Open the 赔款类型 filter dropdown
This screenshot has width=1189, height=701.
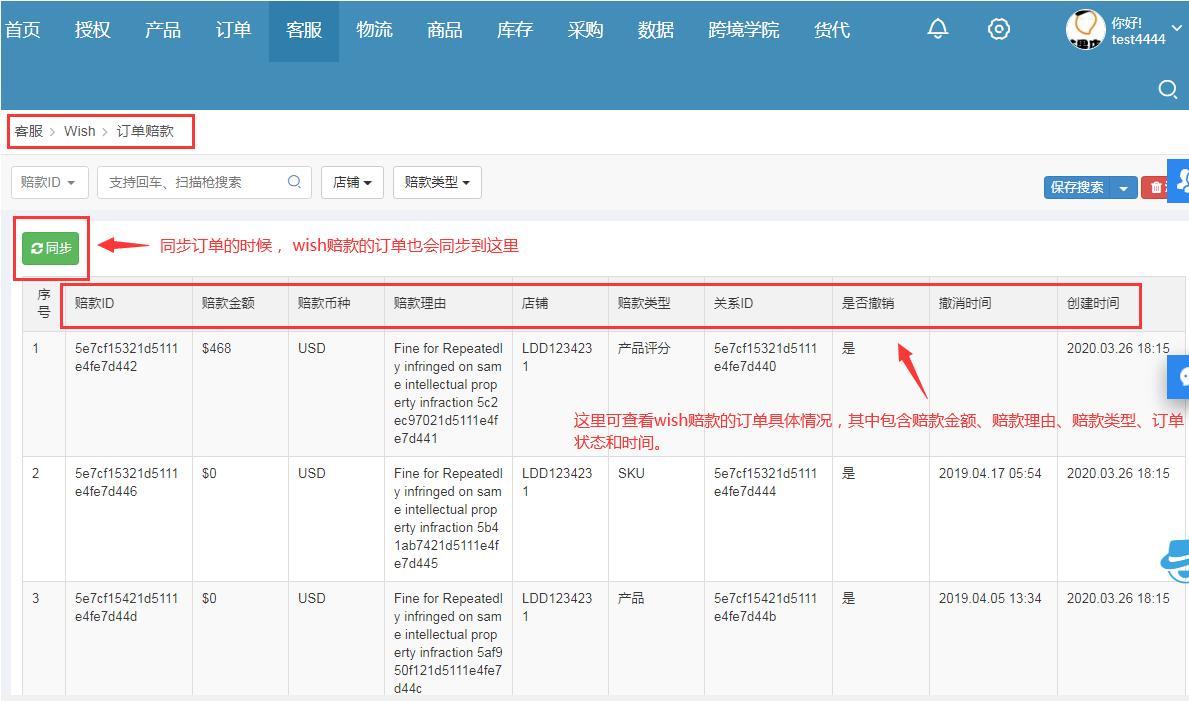[x=438, y=183]
